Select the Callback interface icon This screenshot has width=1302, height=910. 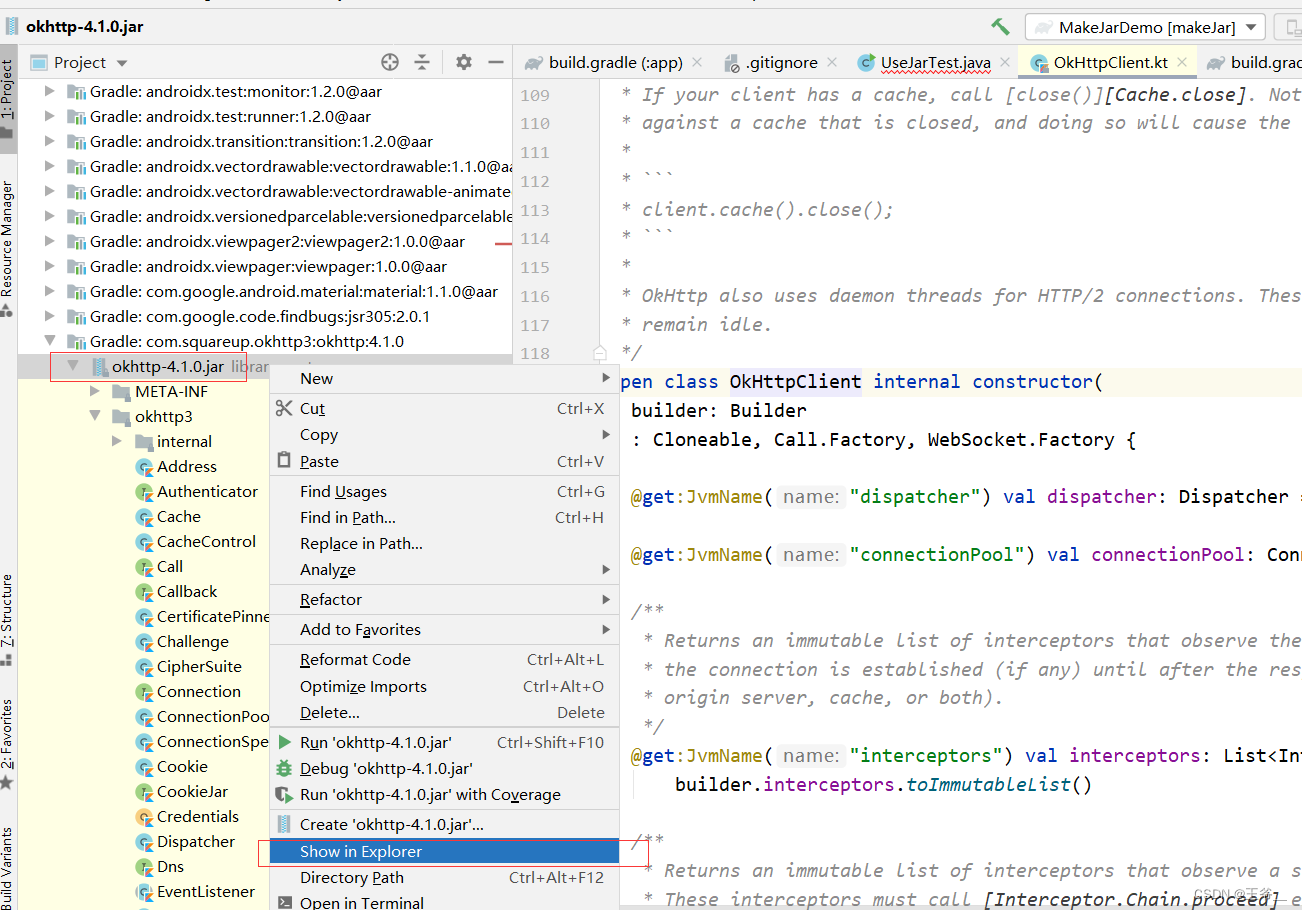click(145, 592)
